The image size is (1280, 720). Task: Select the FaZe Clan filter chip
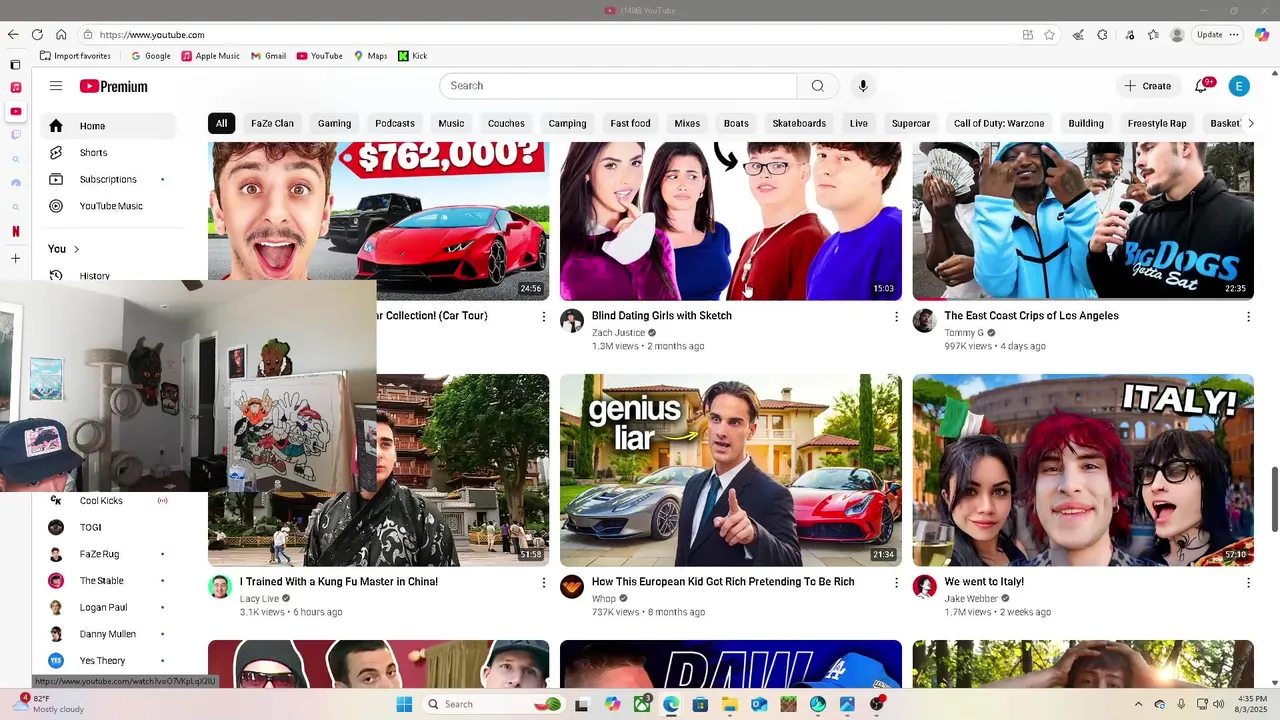click(x=272, y=123)
